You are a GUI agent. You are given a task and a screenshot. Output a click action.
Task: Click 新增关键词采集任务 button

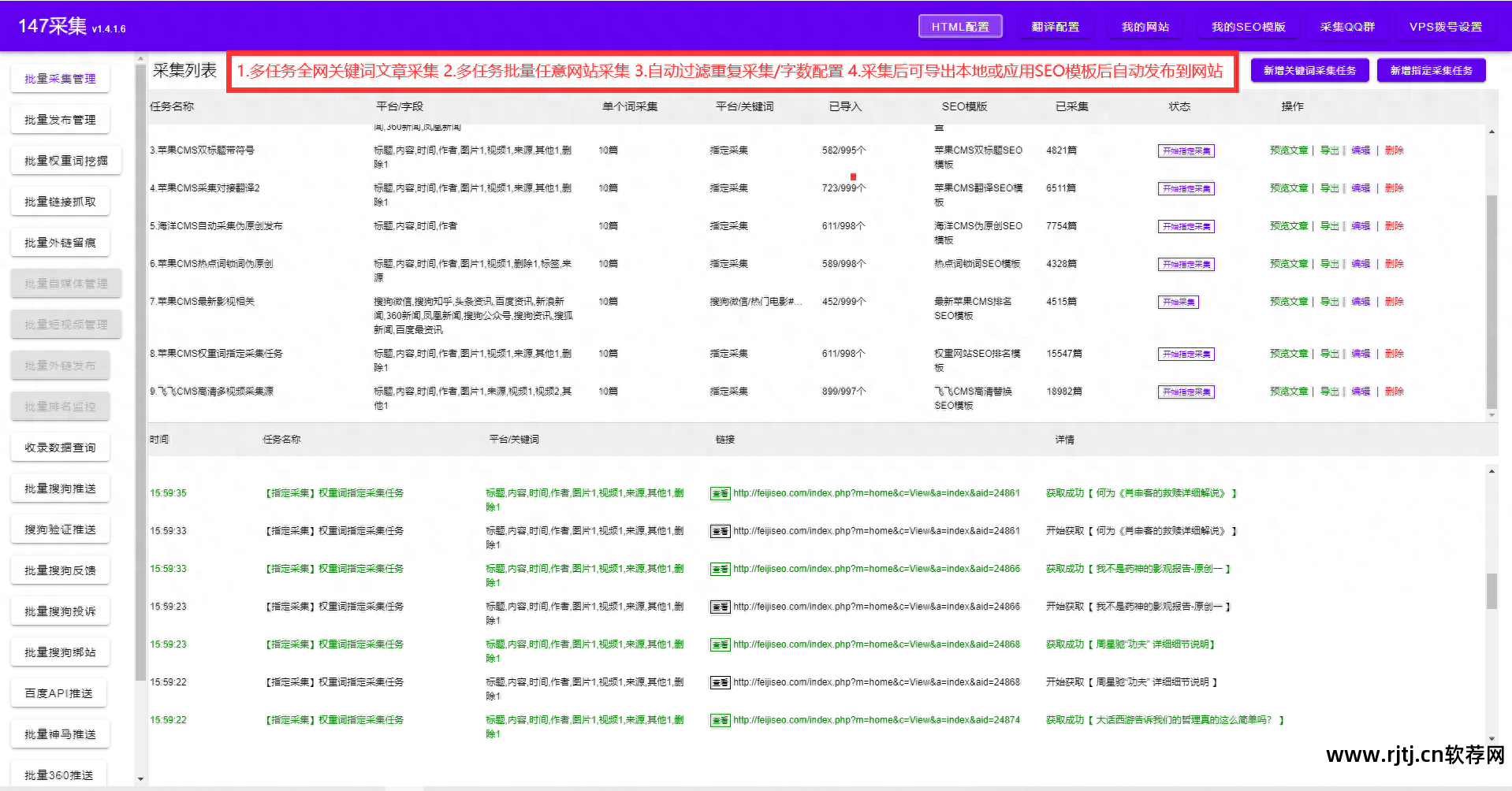click(1310, 69)
